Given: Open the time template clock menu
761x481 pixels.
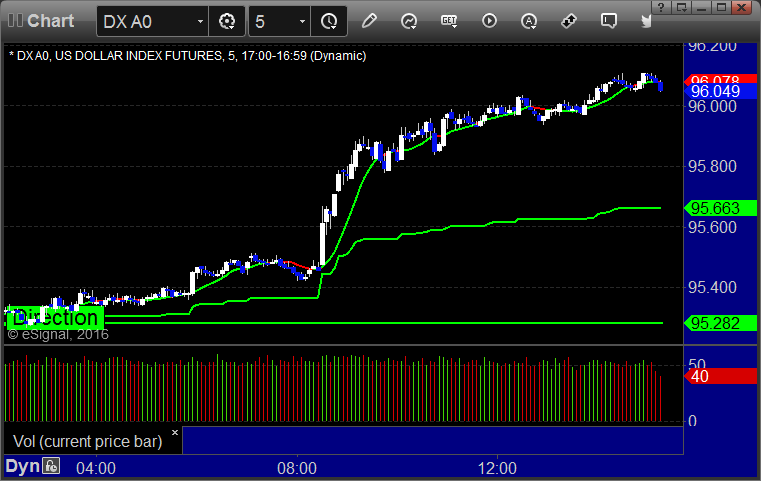Looking at the screenshot, I should pyautogui.click(x=329, y=21).
